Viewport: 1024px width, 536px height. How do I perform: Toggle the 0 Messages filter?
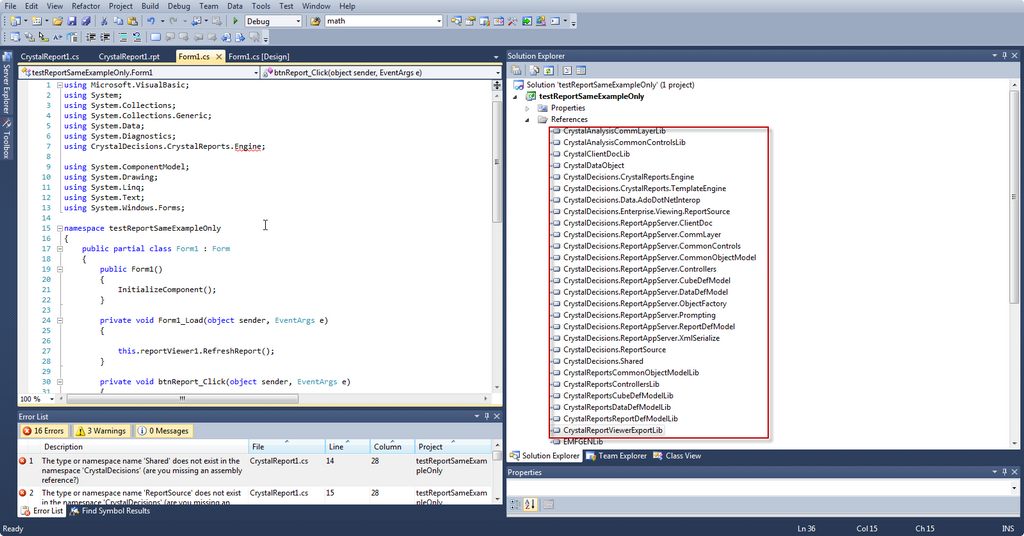click(163, 431)
